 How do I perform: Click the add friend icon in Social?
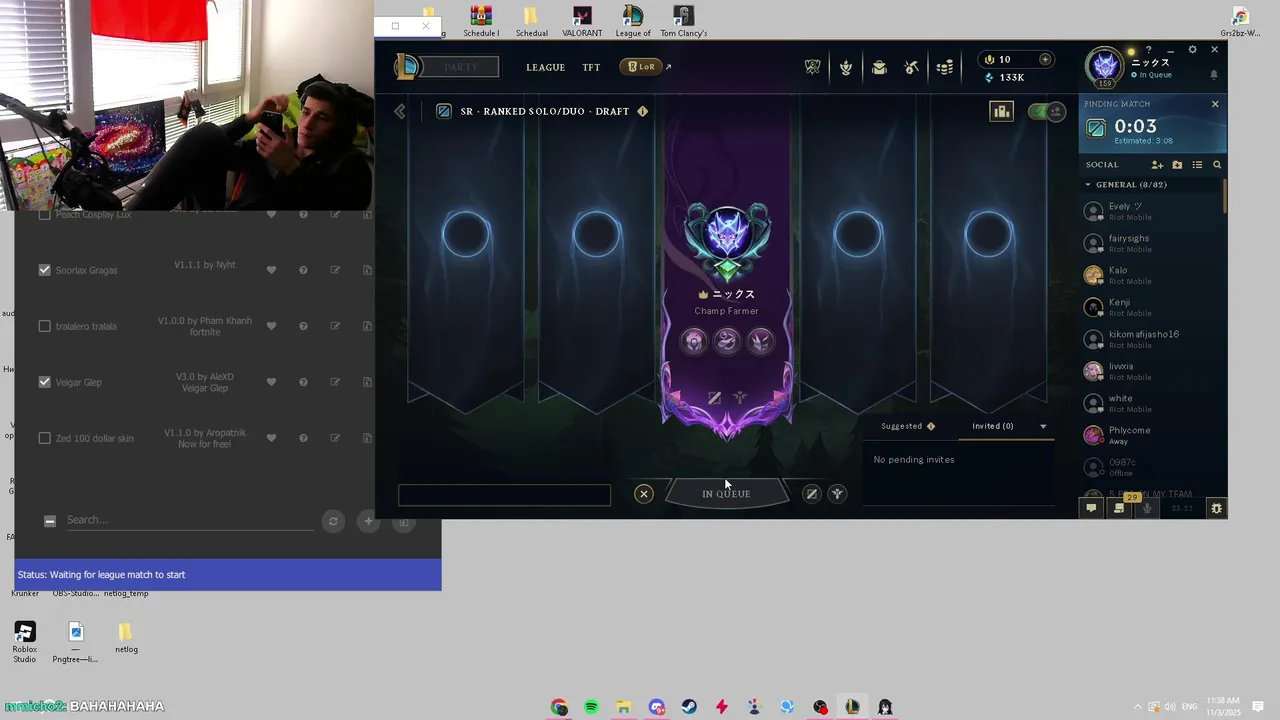point(1157,165)
